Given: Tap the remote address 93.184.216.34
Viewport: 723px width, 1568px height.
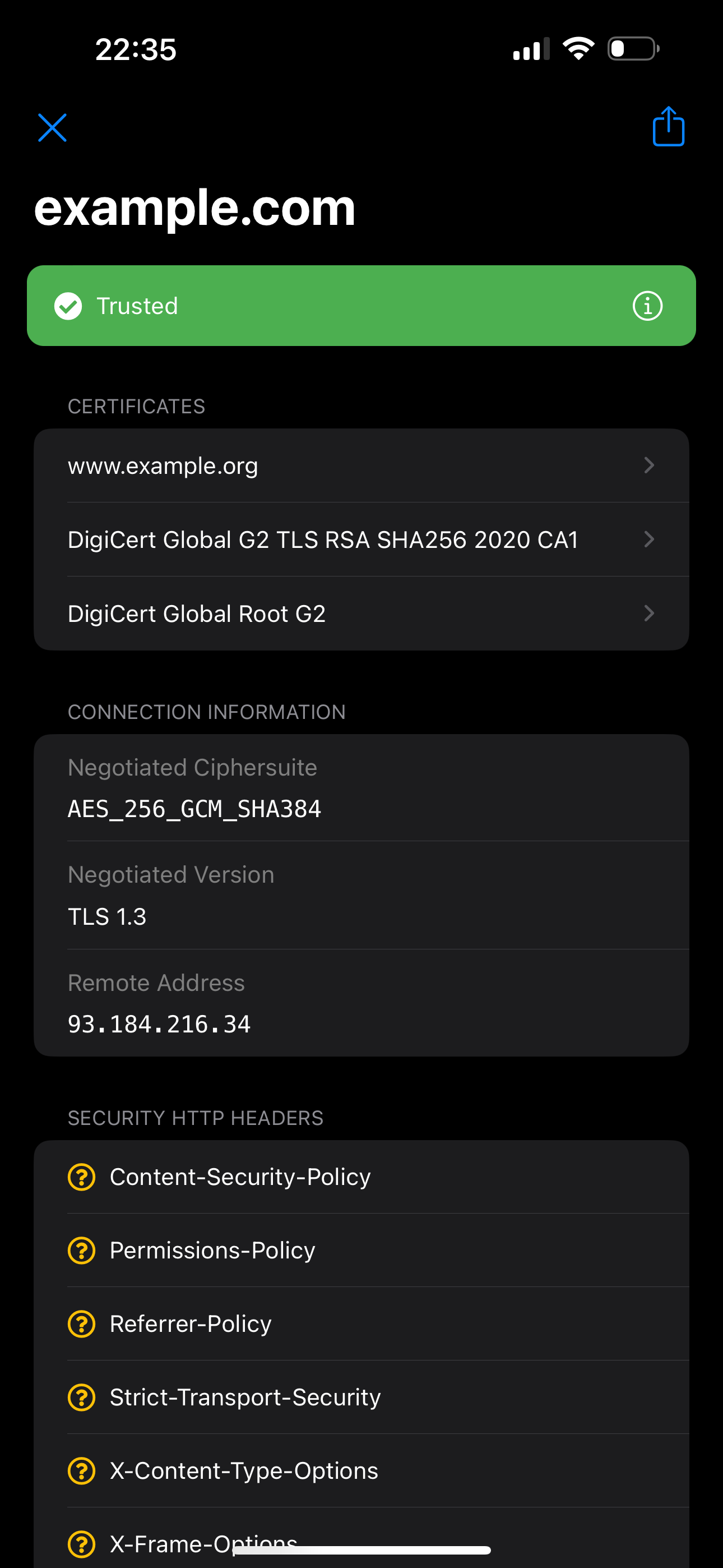Looking at the screenshot, I should tap(159, 1025).
